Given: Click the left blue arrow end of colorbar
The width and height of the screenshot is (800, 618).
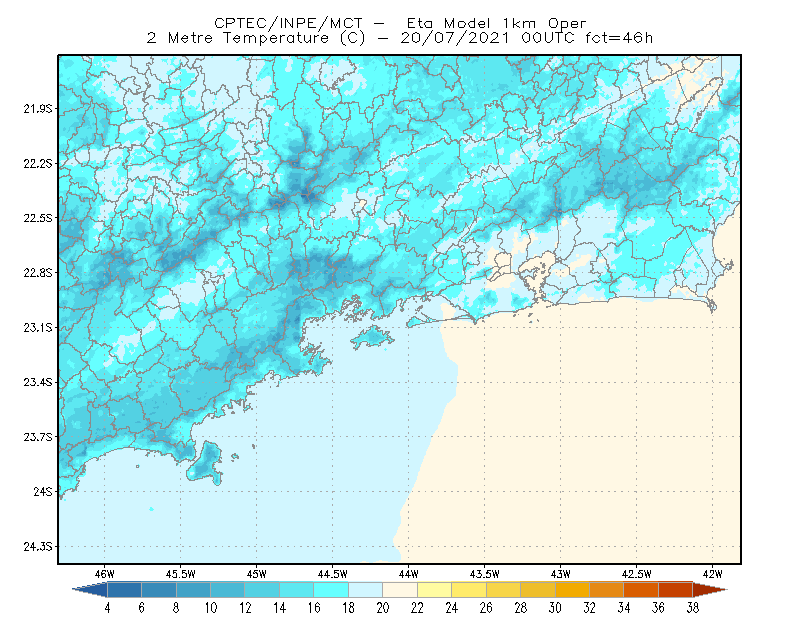Looking at the screenshot, I should click(x=90, y=590).
